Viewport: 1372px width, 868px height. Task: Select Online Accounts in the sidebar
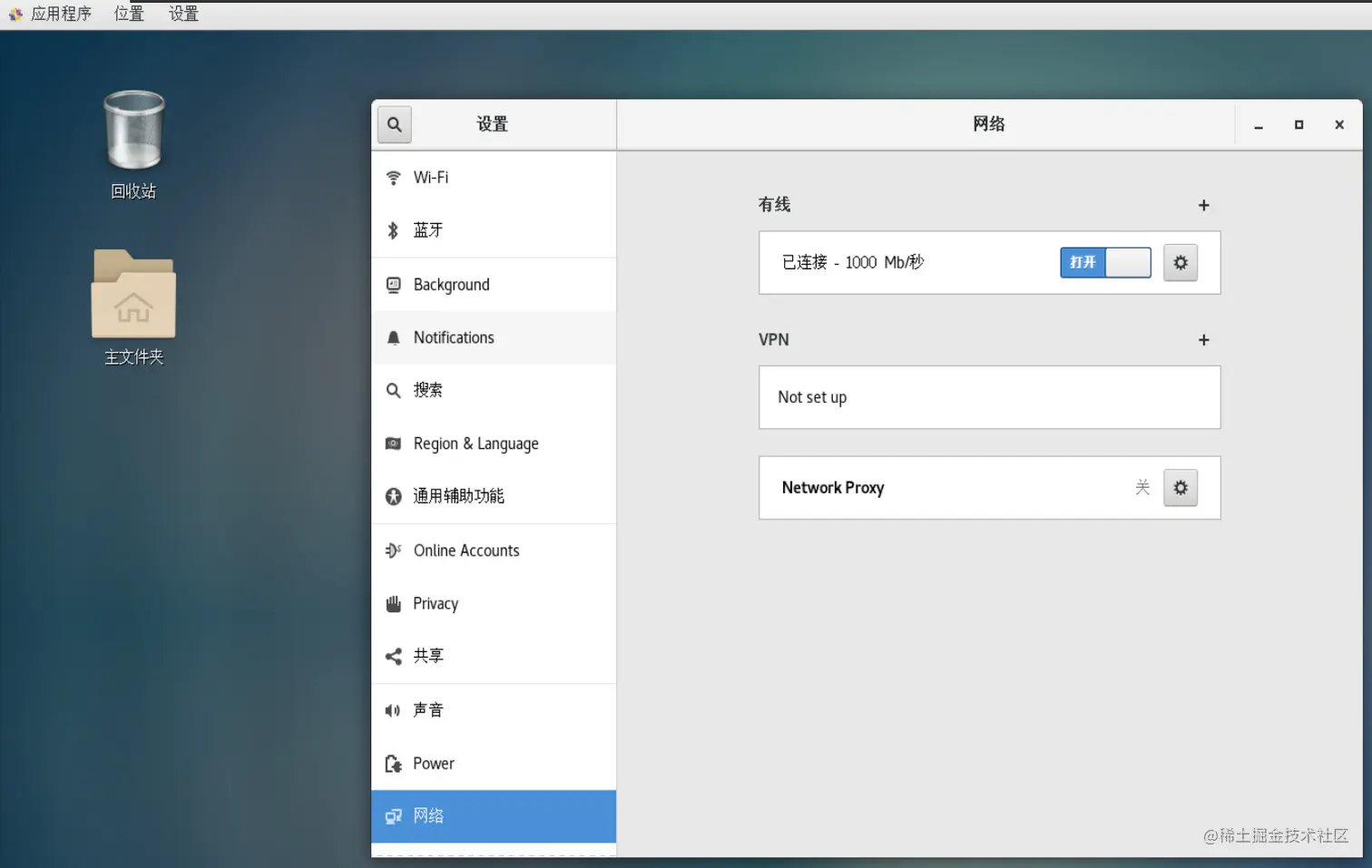(x=494, y=551)
